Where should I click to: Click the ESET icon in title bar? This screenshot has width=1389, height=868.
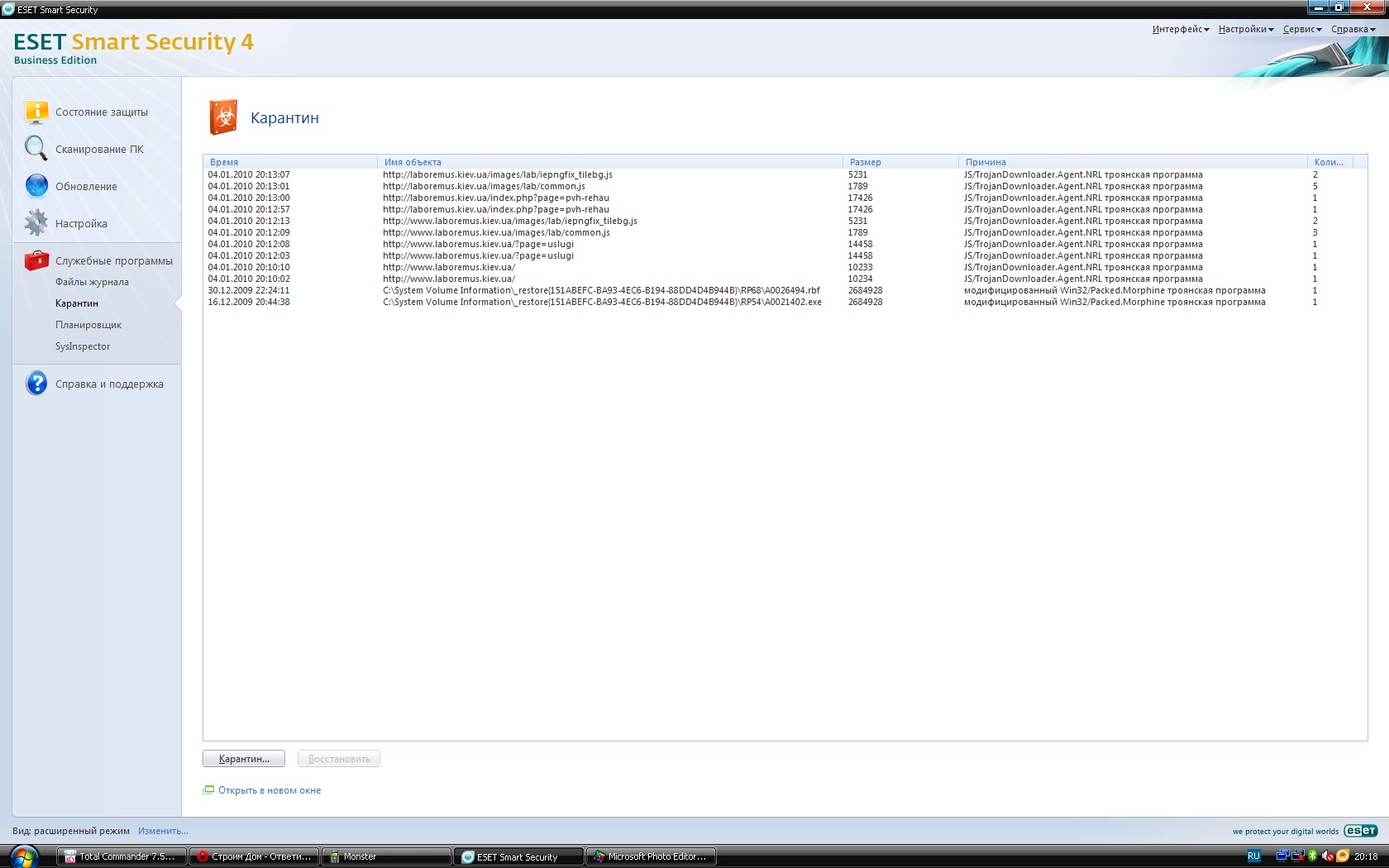pyautogui.click(x=8, y=9)
